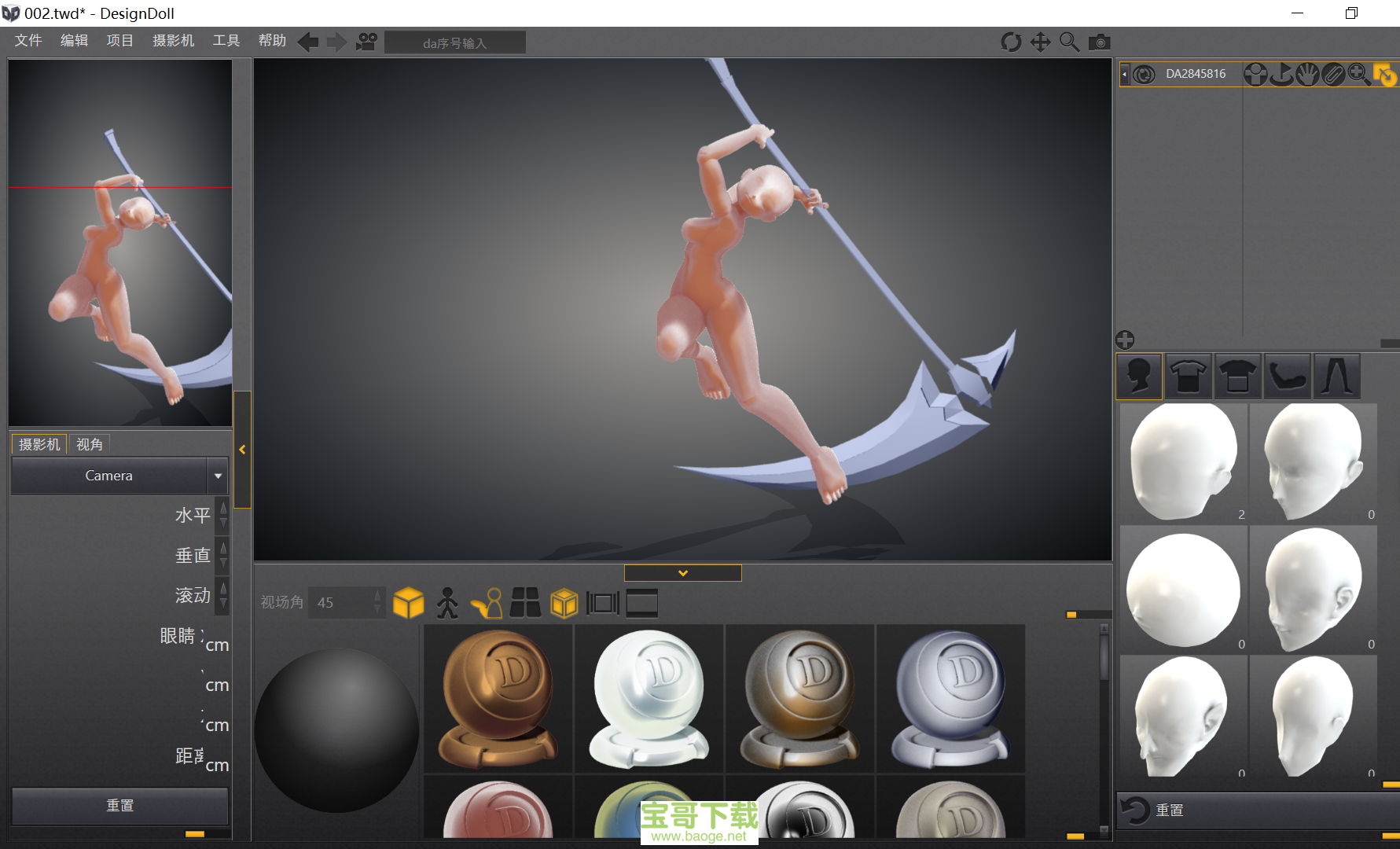Click the redo forward arrow in toolbar

(x=337, y=42)
